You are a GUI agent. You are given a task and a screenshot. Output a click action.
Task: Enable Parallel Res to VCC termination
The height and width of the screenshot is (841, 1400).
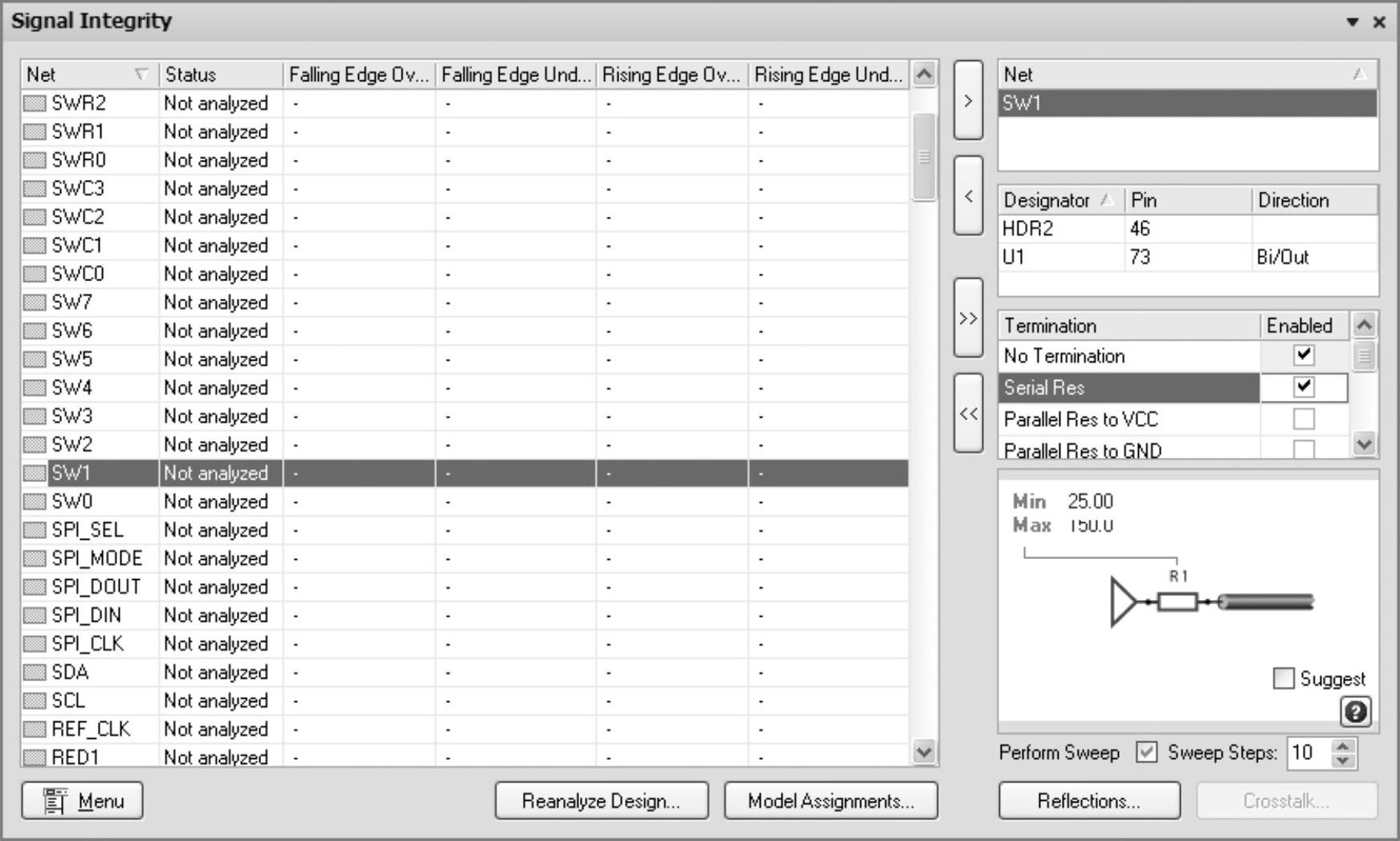1304,418
